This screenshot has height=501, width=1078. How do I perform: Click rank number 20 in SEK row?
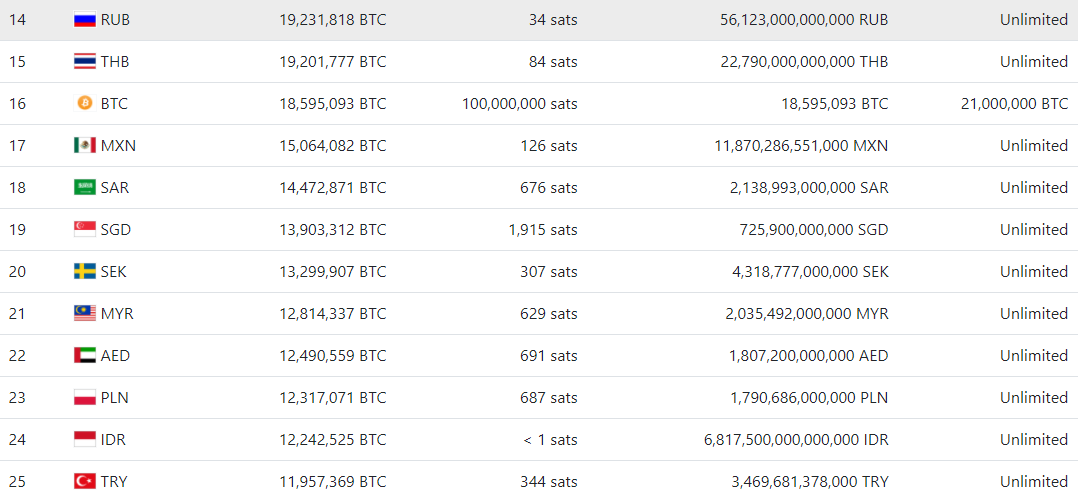click(17, 272)
